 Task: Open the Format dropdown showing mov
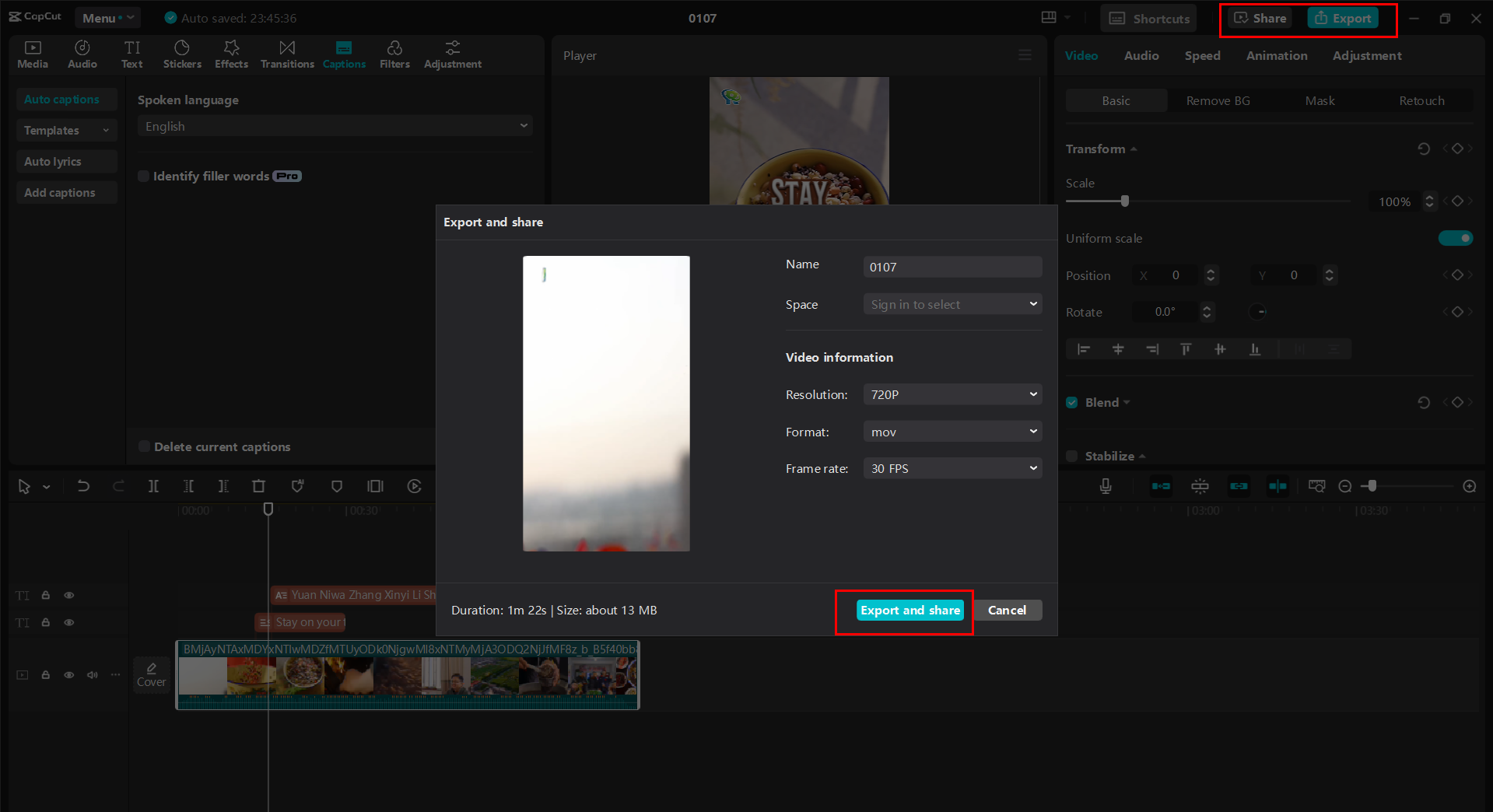tap(952, 431)
